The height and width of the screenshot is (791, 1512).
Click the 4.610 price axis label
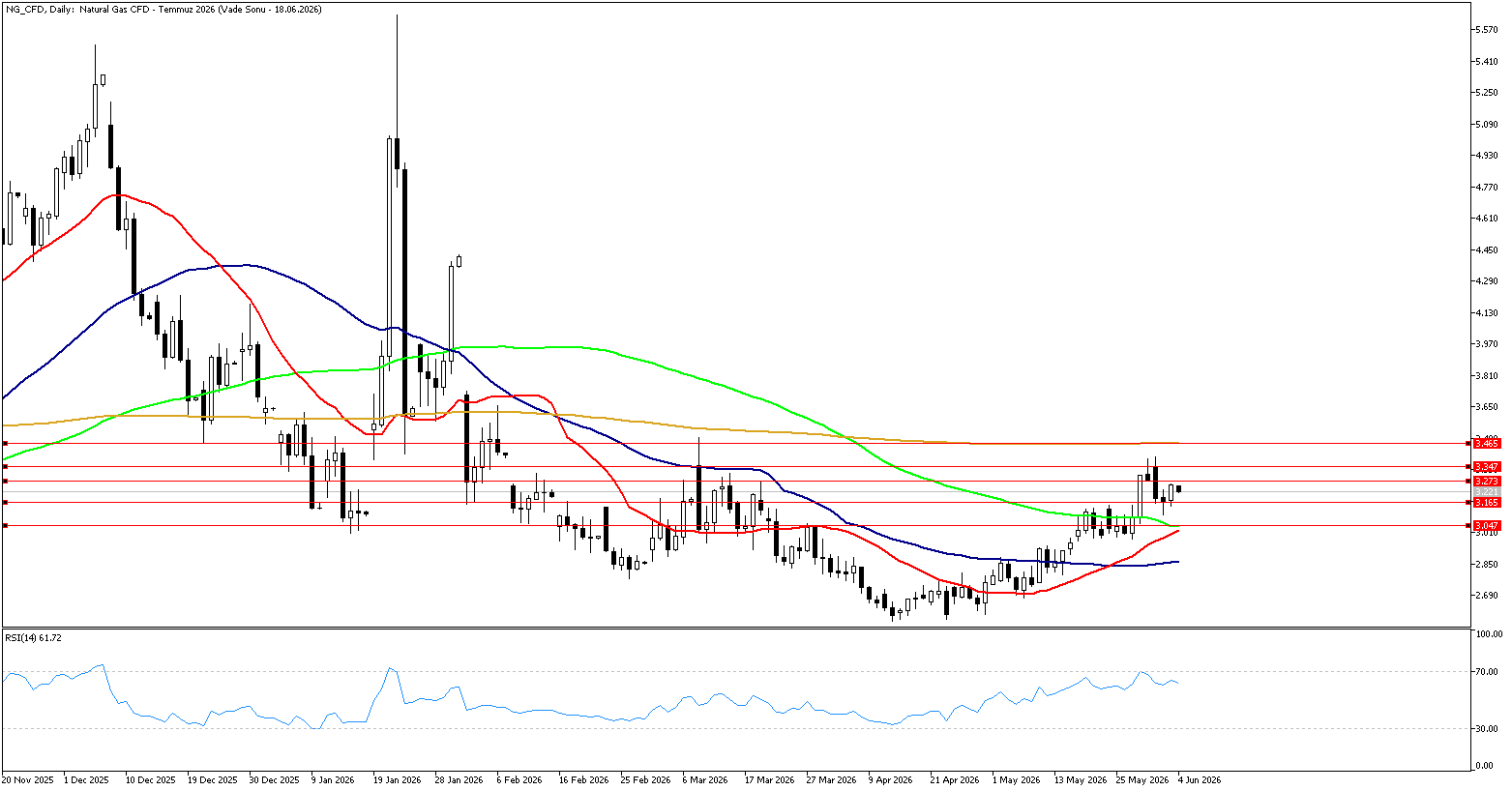[x=1487, y=219]
